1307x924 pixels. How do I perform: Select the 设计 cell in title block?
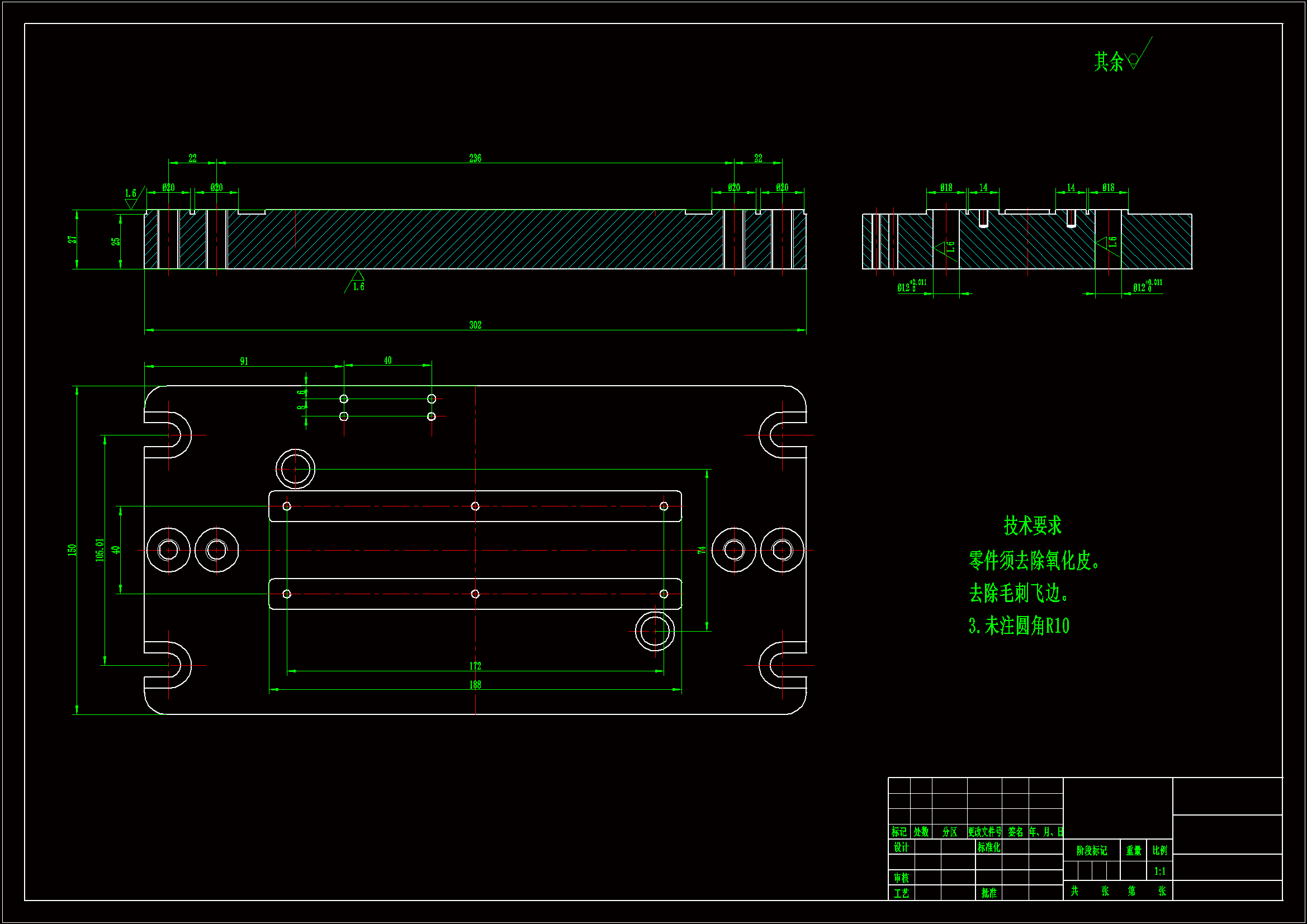(x=901, y=847)
